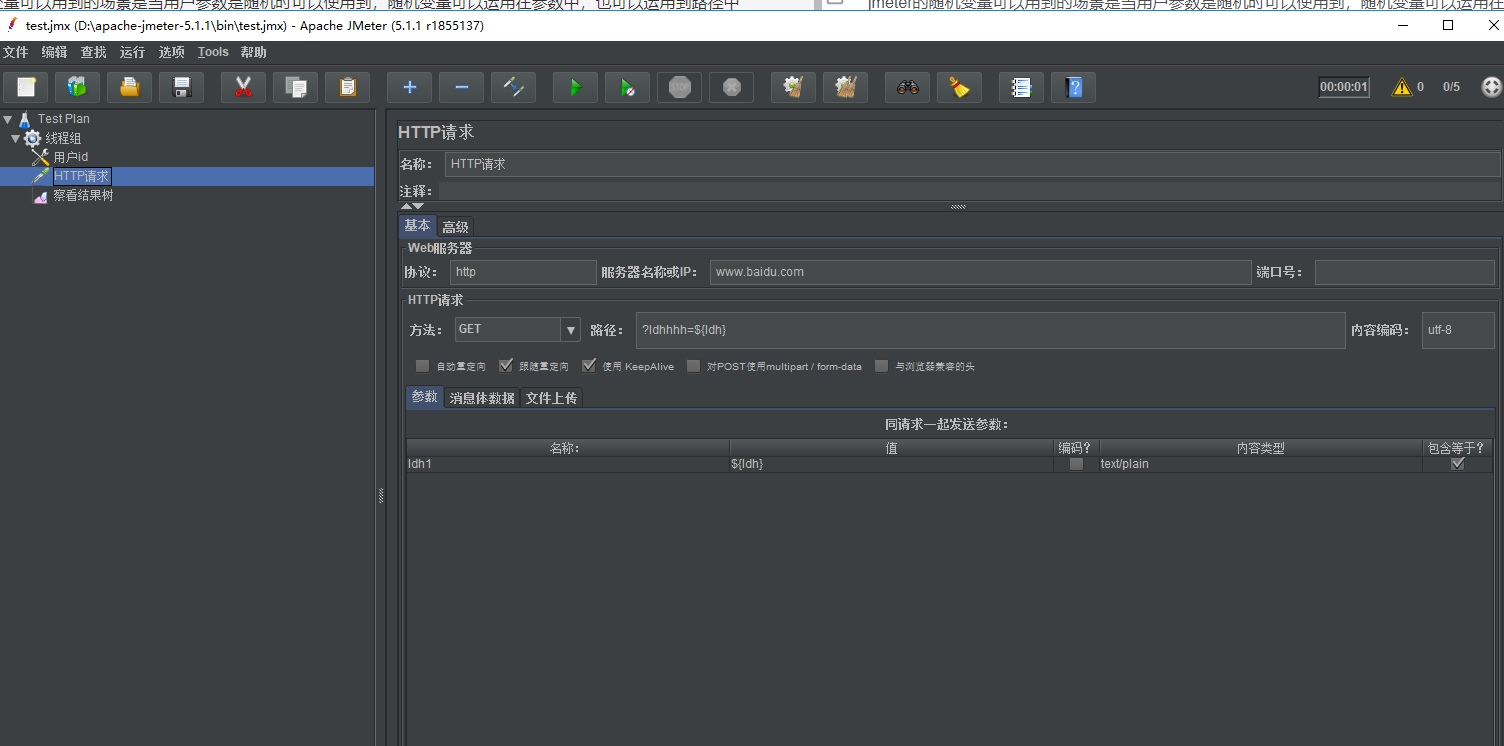The height and width of the screenshot is (746, 1504).
Task: Open Search with binoculars icon
Action: [x=907, y=87]
